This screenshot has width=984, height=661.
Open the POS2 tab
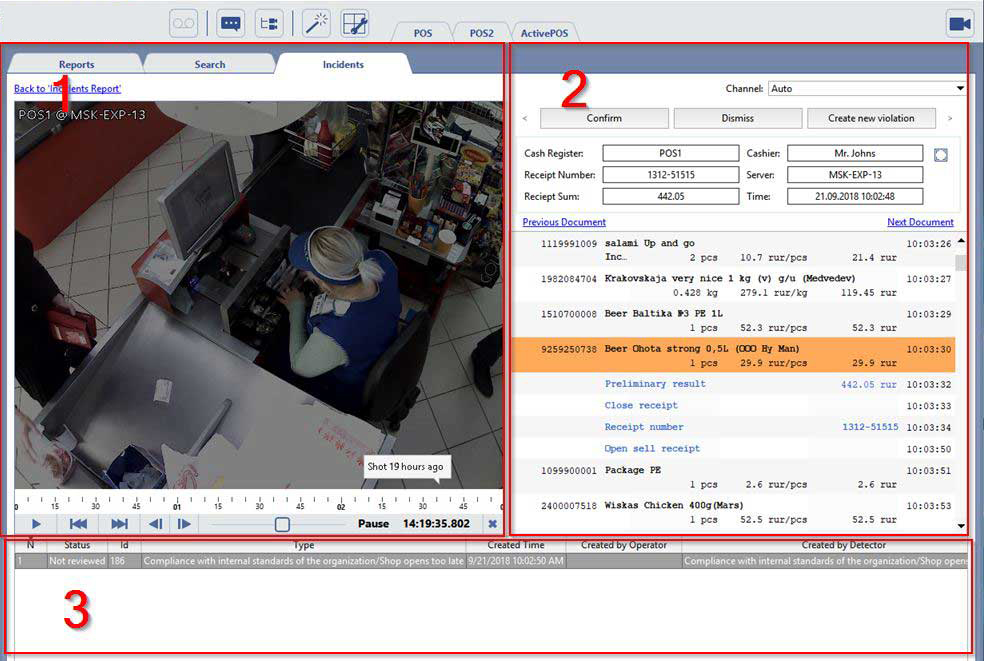[481, 33]
